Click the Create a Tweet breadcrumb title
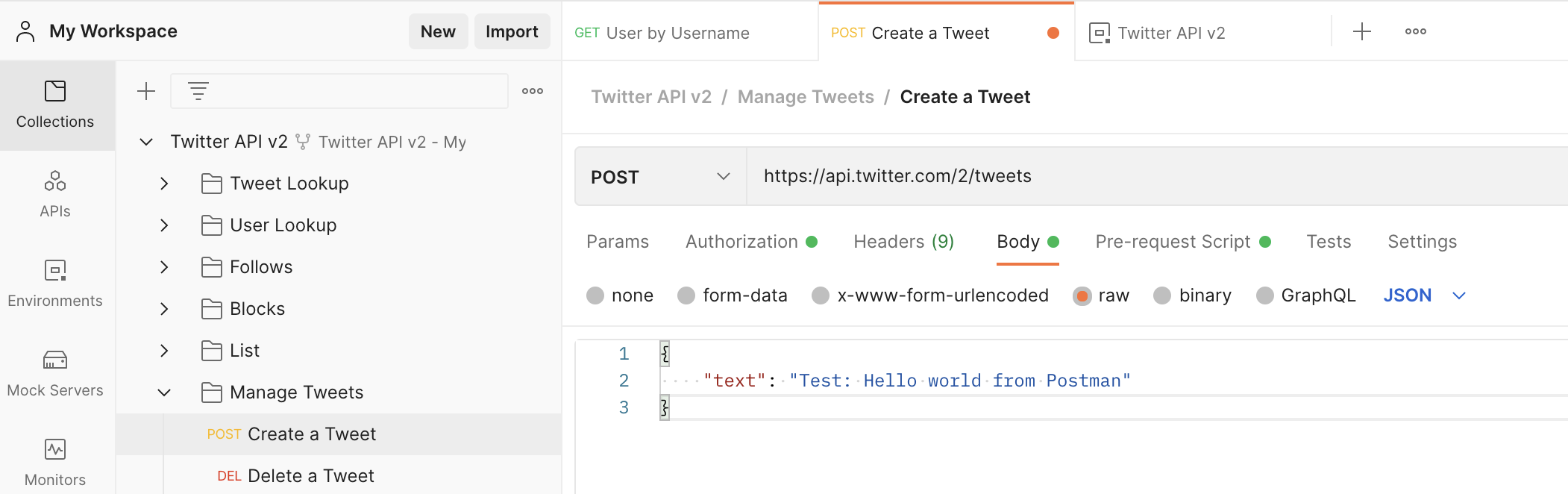 (965, 97)
